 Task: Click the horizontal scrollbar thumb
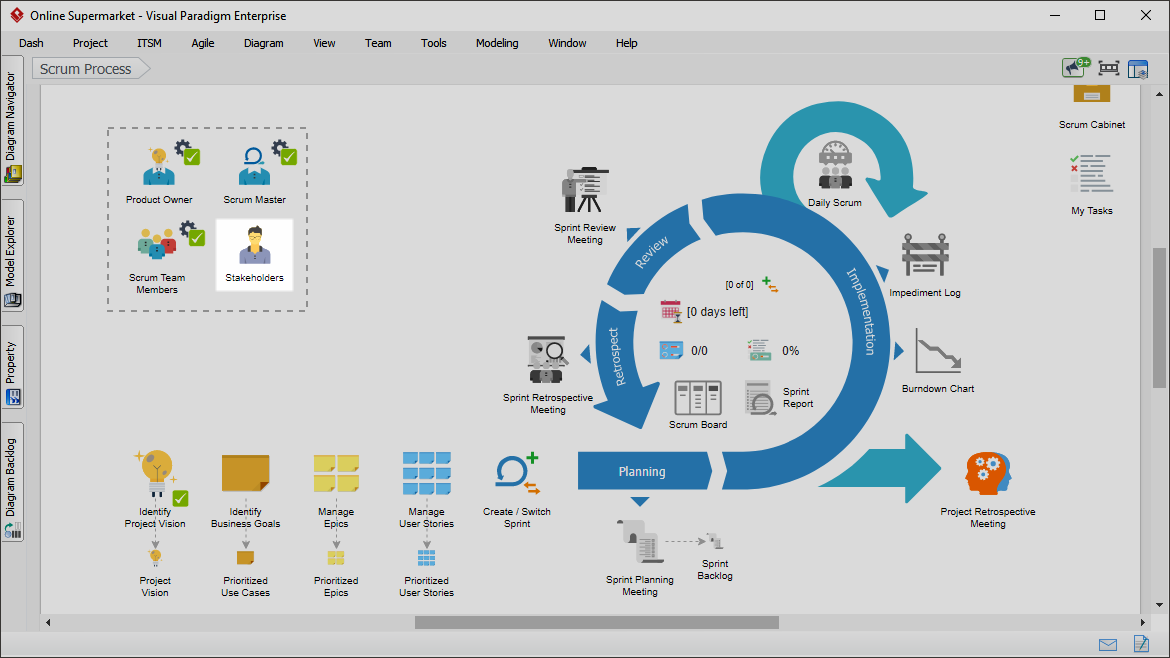(x=596, y=622)
